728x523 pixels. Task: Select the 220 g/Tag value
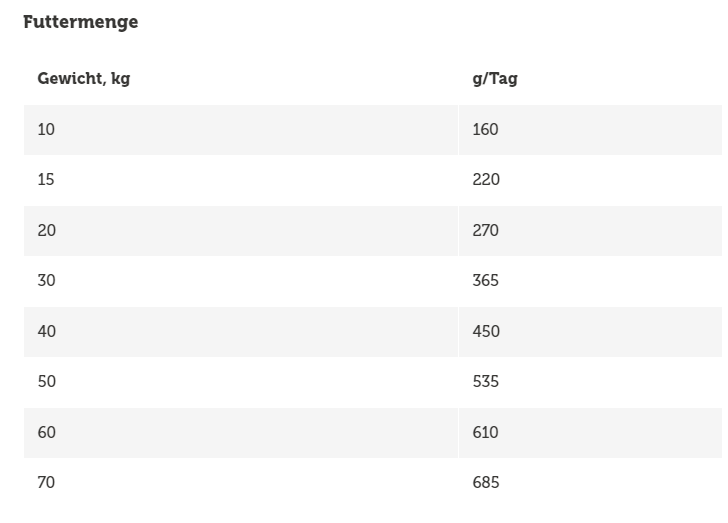pyautogui.click(x=485, y=180)
